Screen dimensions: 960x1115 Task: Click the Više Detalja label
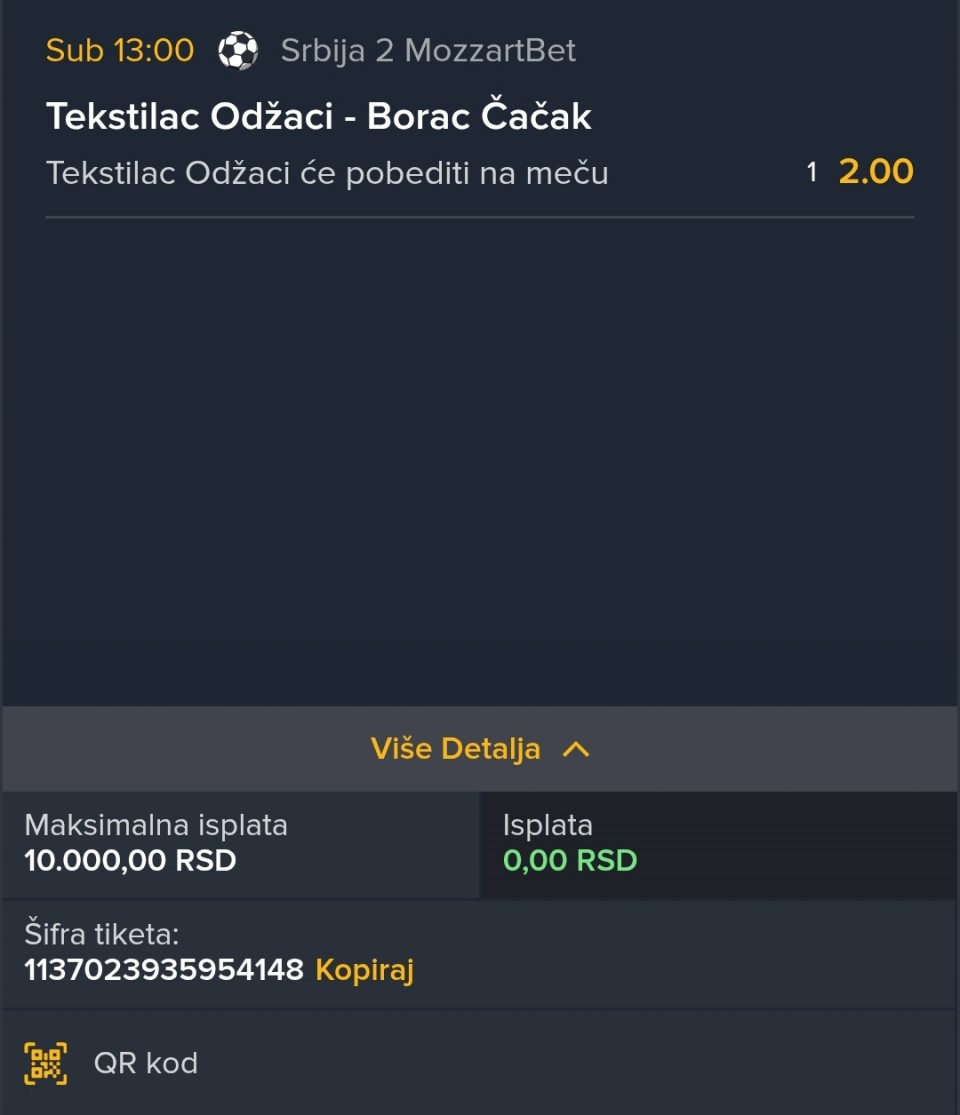click(x=455, y=749)
